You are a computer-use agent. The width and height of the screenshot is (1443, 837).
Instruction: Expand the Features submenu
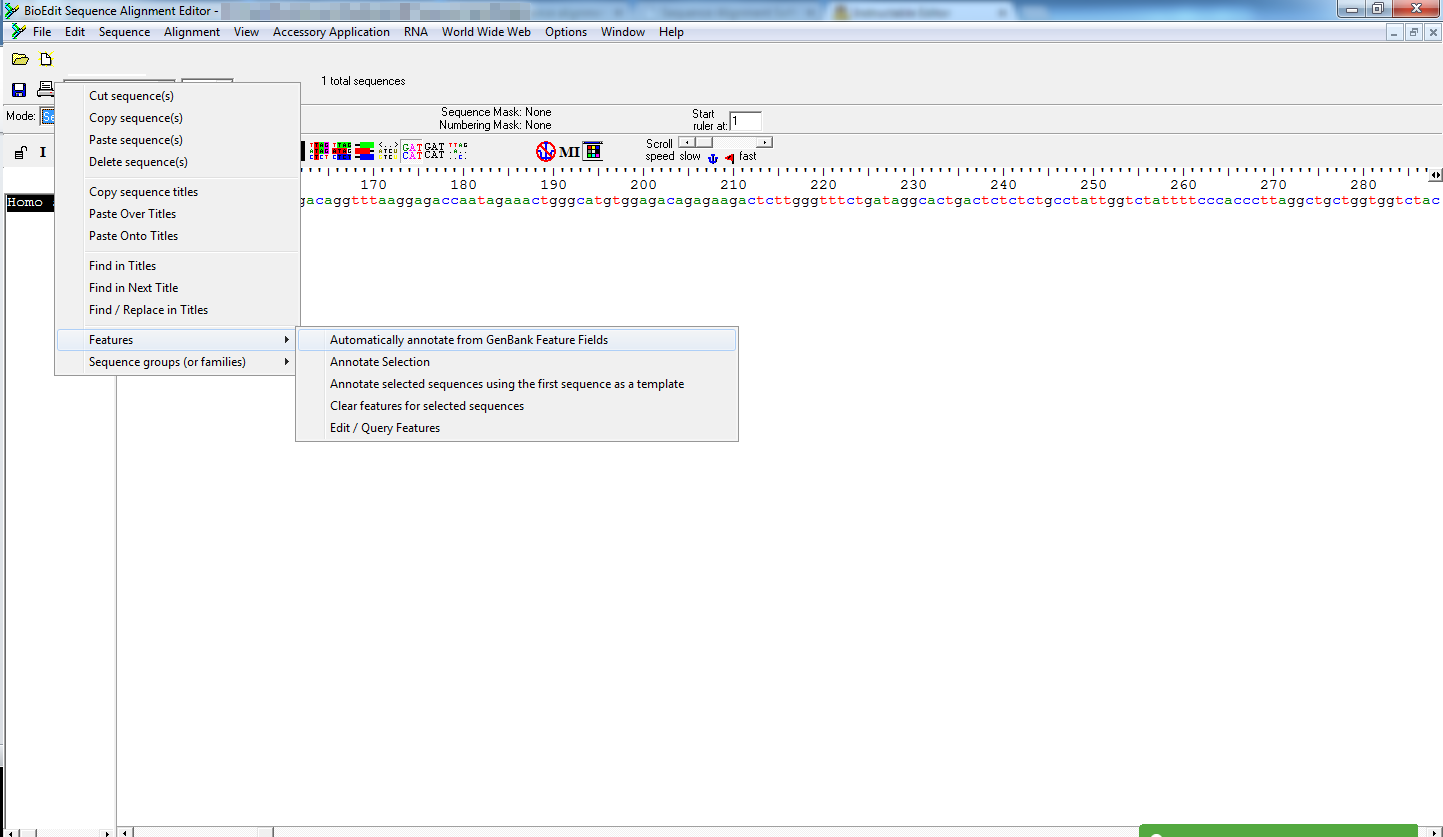[x=177, y=340]
